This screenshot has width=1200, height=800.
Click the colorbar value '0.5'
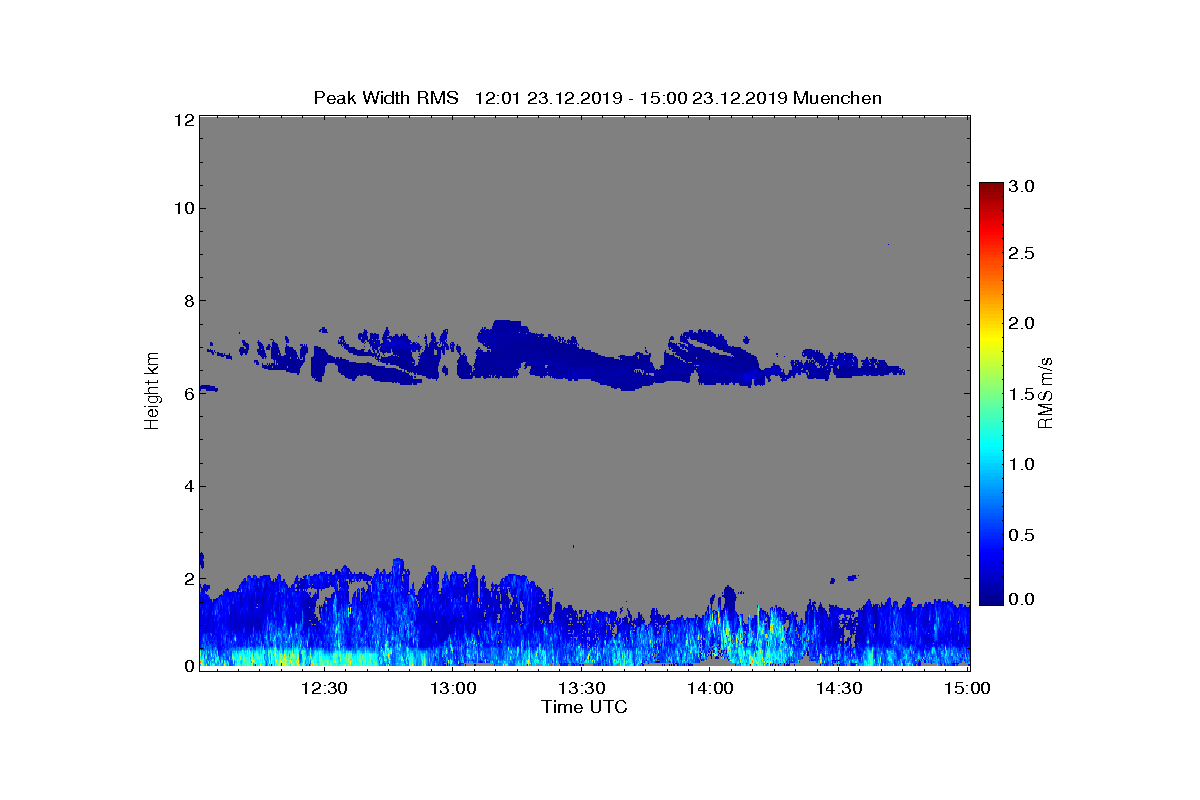(x=1020, y=535)
